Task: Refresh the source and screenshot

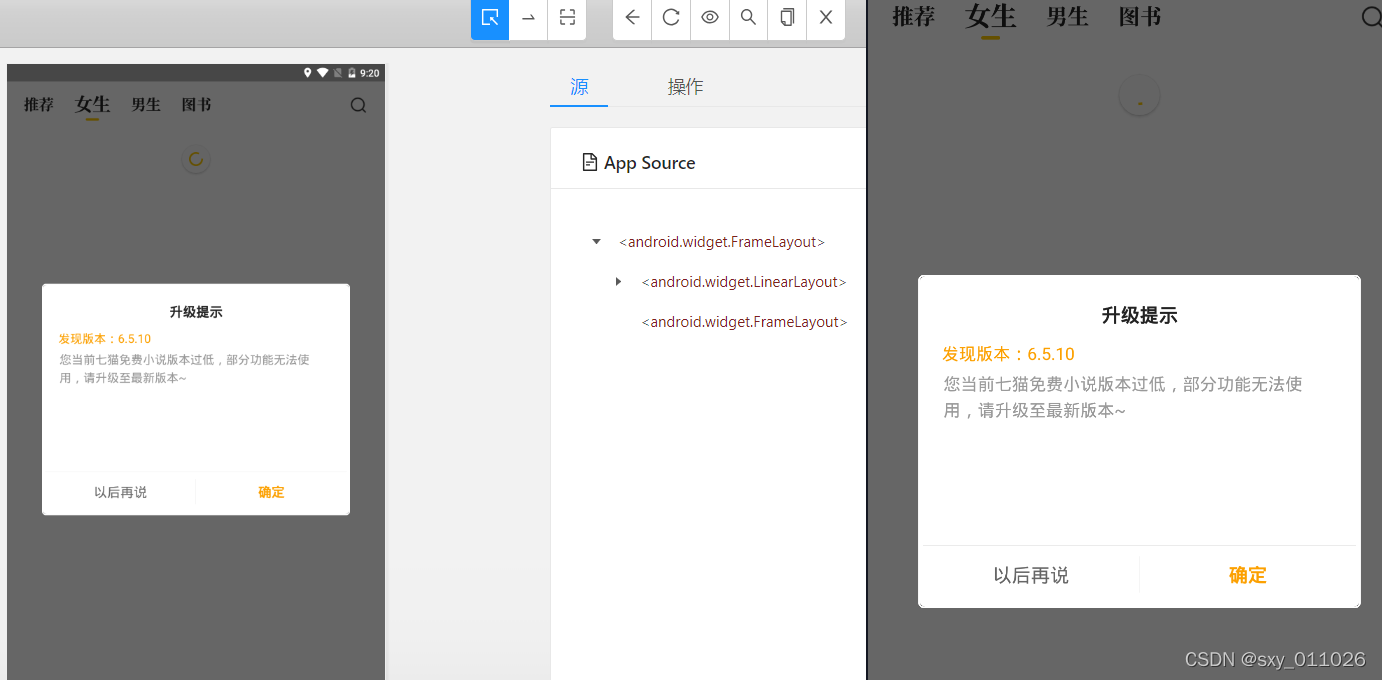Action: click(671, 17)
